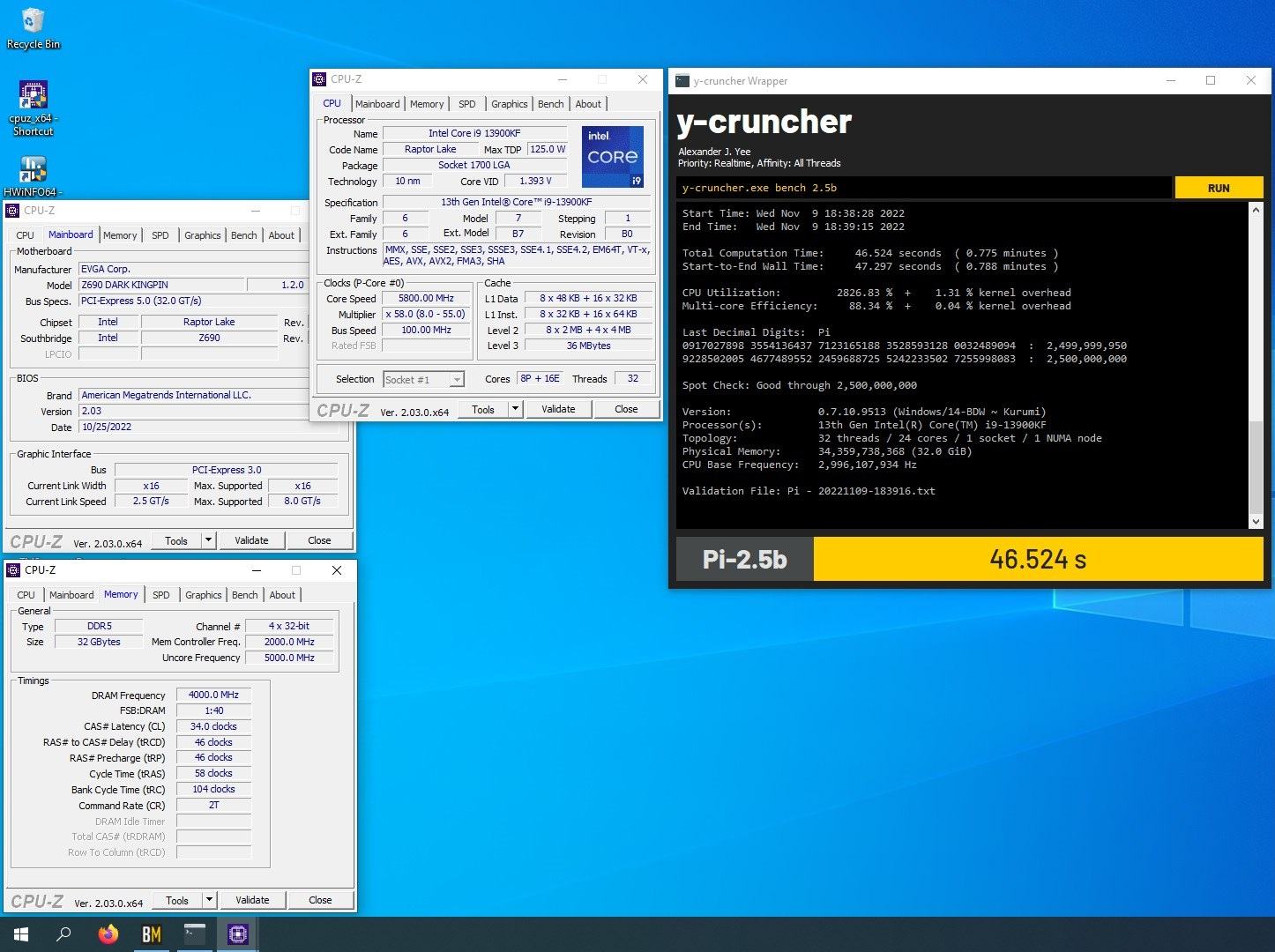Viewport: 1275px width, 952px height.
Task: Open the Recycle Bin desktop icon
Action: (33, 29)
